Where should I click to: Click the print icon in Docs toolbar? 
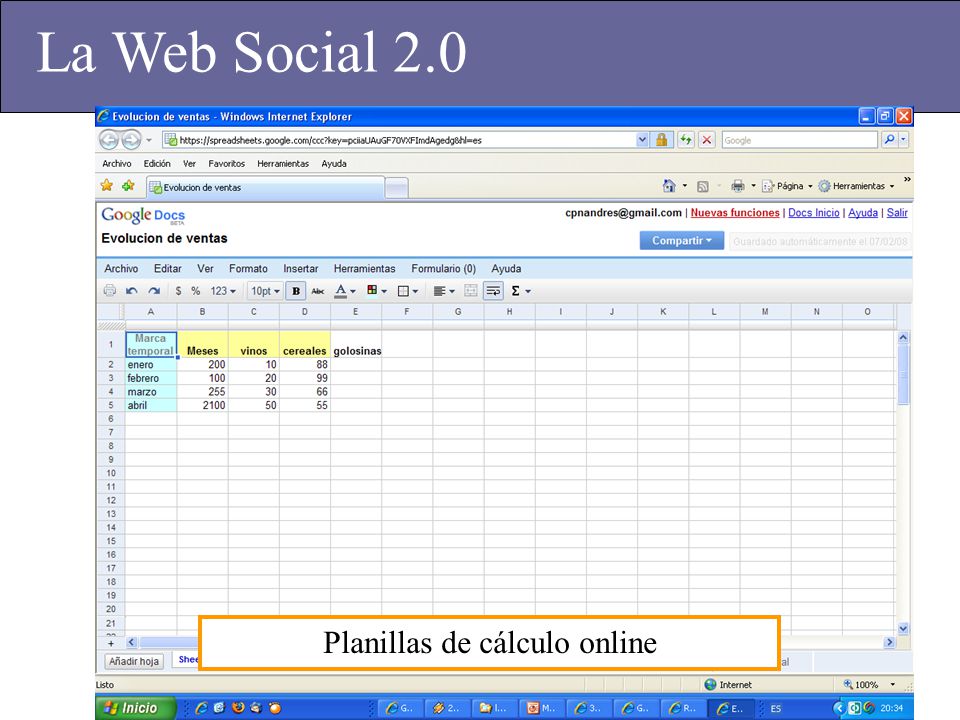(110, 290)
